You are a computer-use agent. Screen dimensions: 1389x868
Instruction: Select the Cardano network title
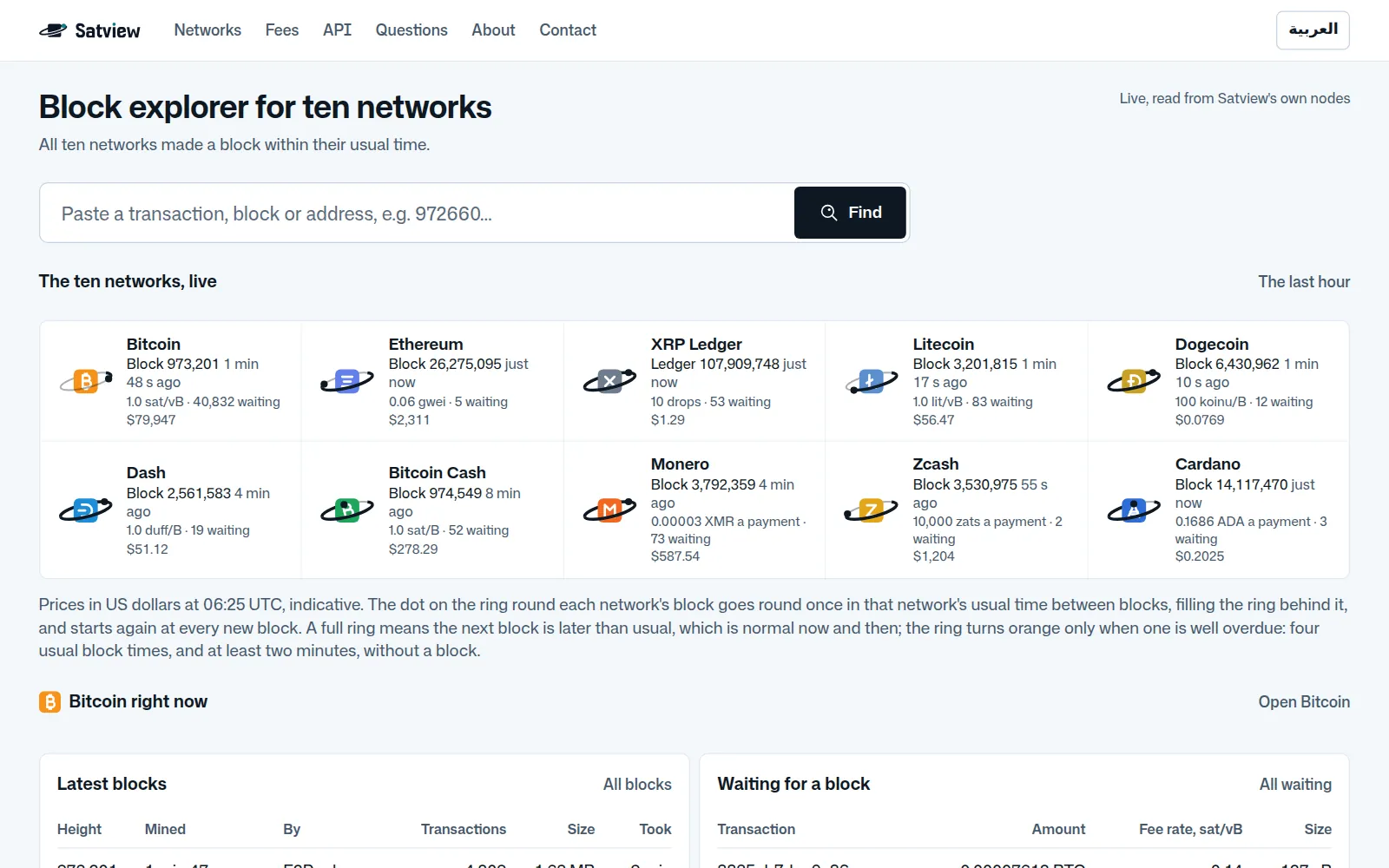[x=1208, y=464]
